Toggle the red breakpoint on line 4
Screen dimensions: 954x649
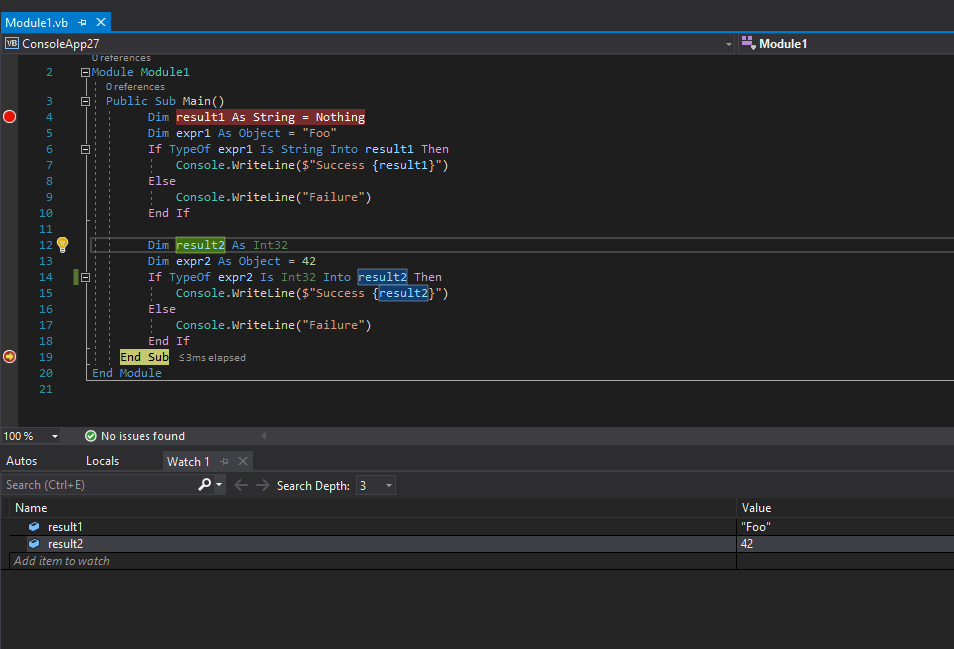9,116
